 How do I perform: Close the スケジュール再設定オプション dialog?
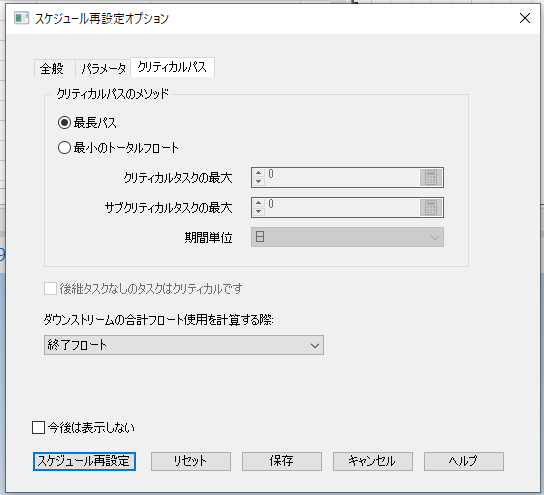coord(525,18)
